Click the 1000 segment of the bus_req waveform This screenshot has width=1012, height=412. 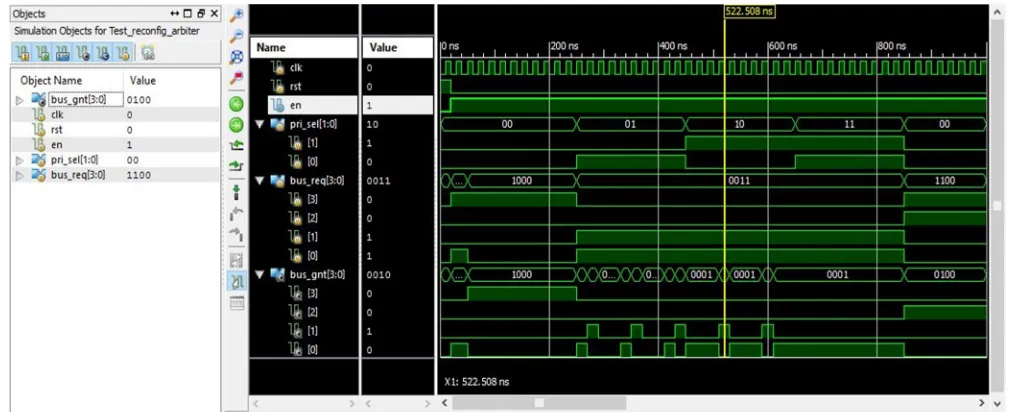click(521, 181)
